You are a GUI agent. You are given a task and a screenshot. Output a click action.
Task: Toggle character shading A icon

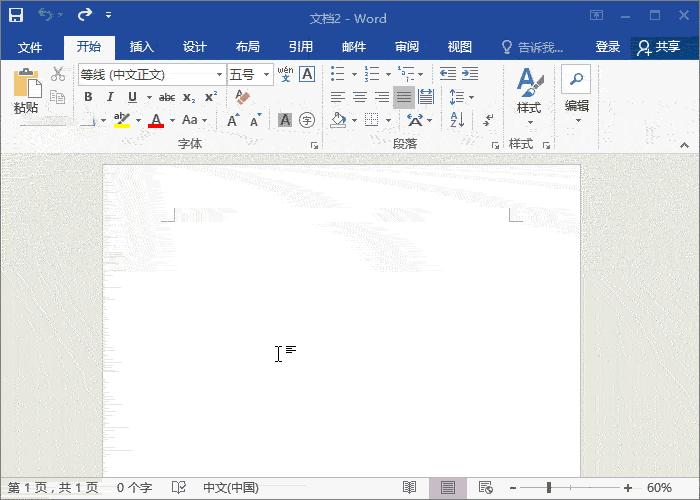[284, 120]
